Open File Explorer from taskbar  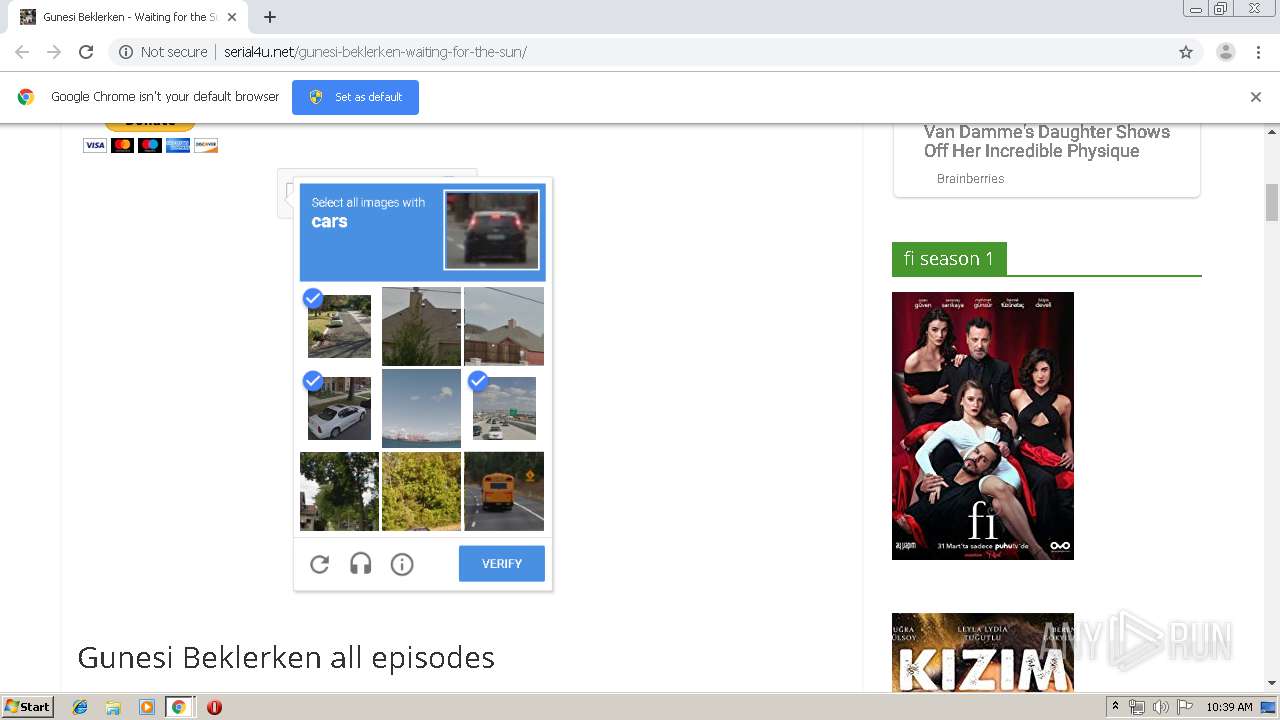(113, 707)
